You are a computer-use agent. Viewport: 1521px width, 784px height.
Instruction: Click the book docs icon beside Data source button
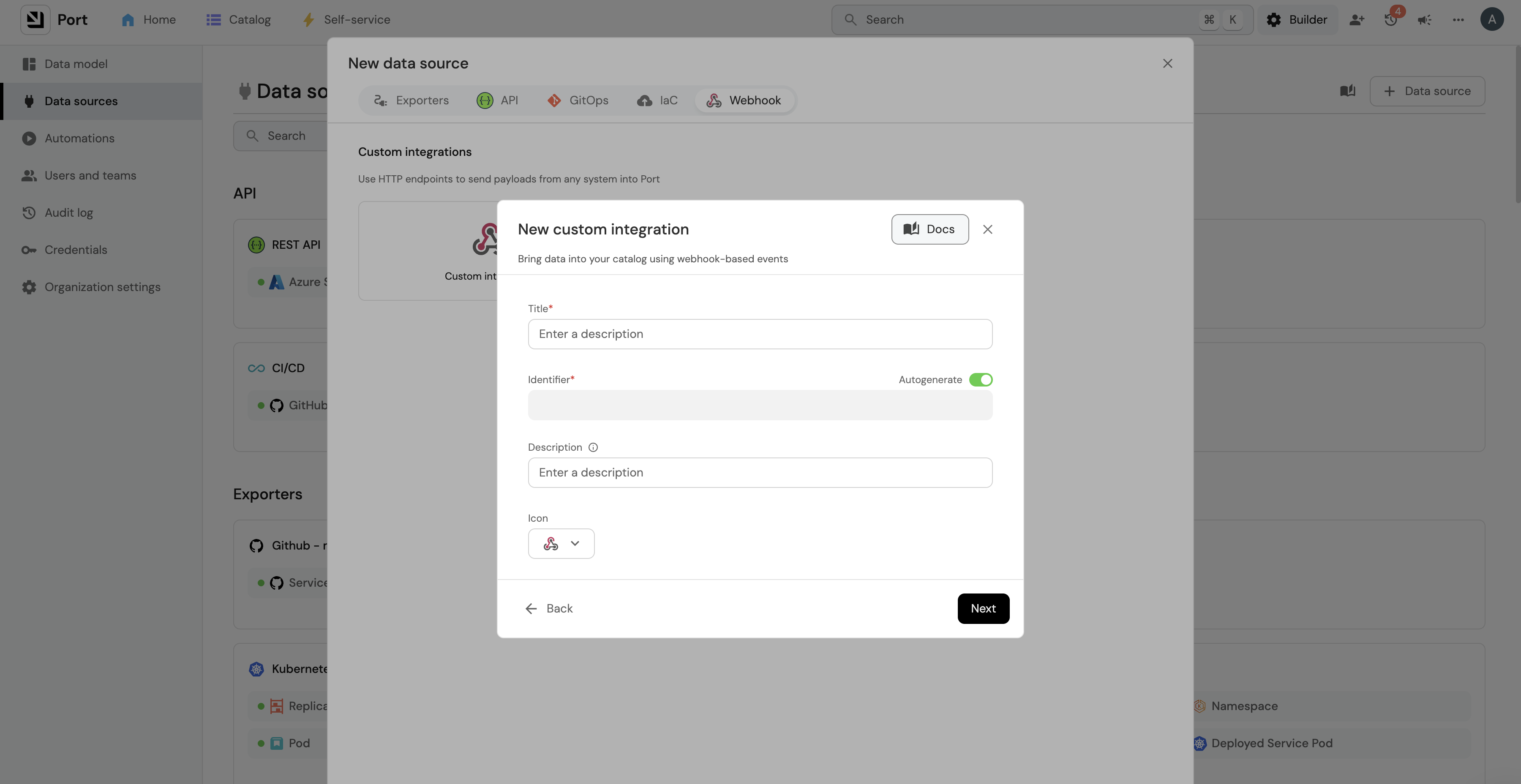(x=1347, y=91)
